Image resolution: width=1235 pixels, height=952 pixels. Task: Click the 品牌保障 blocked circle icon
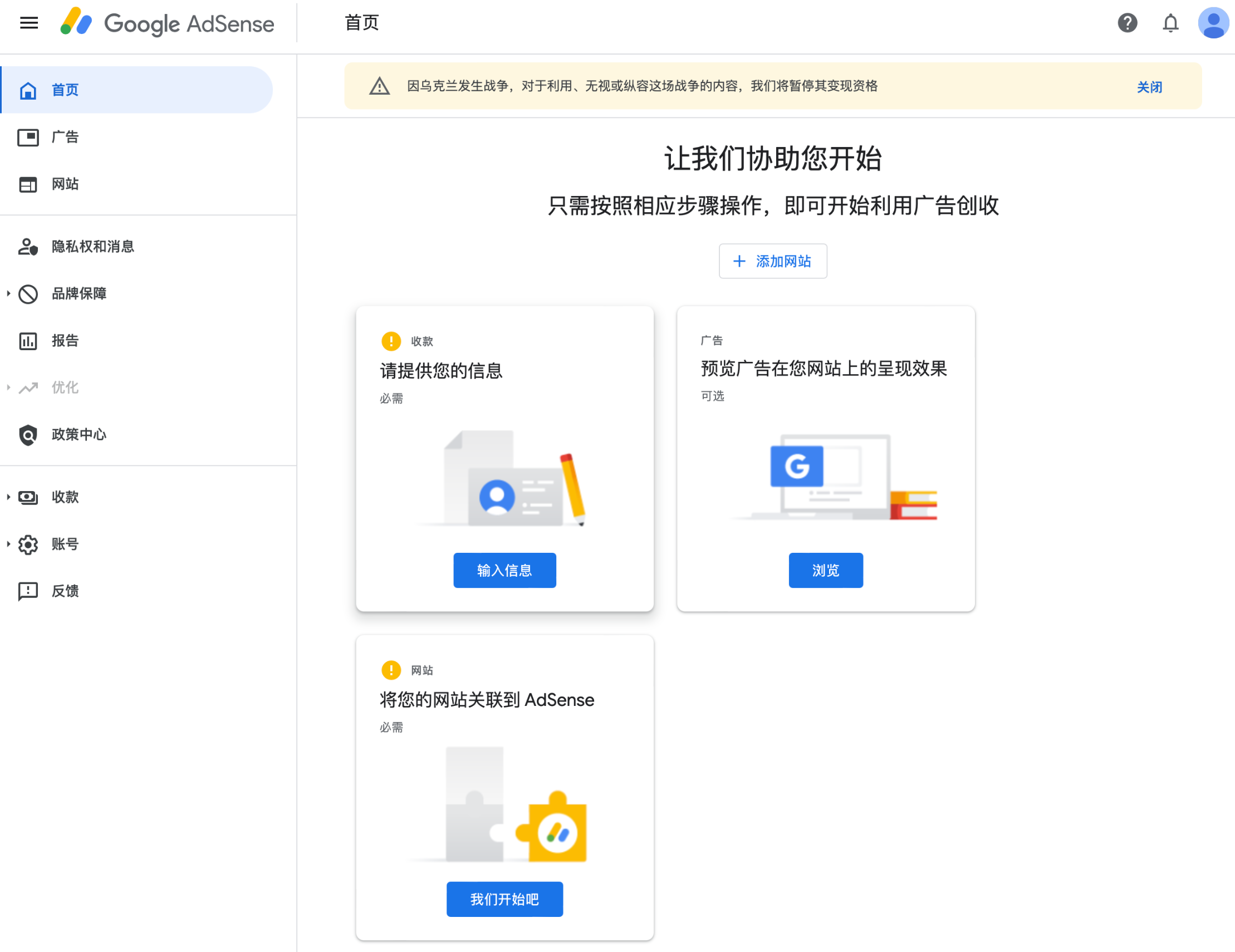pos(28,294)
